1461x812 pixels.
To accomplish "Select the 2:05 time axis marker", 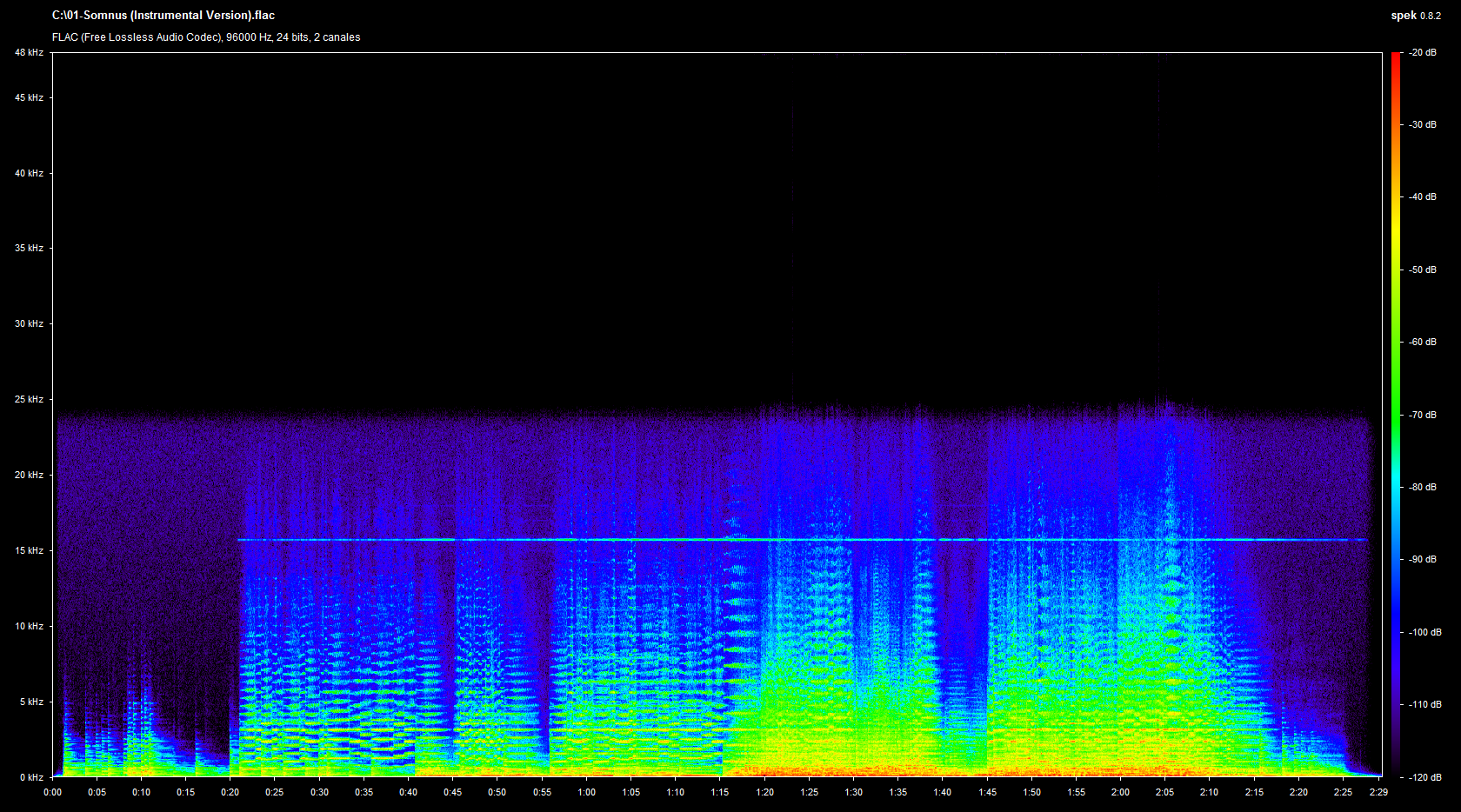I will pos(1164,792).
